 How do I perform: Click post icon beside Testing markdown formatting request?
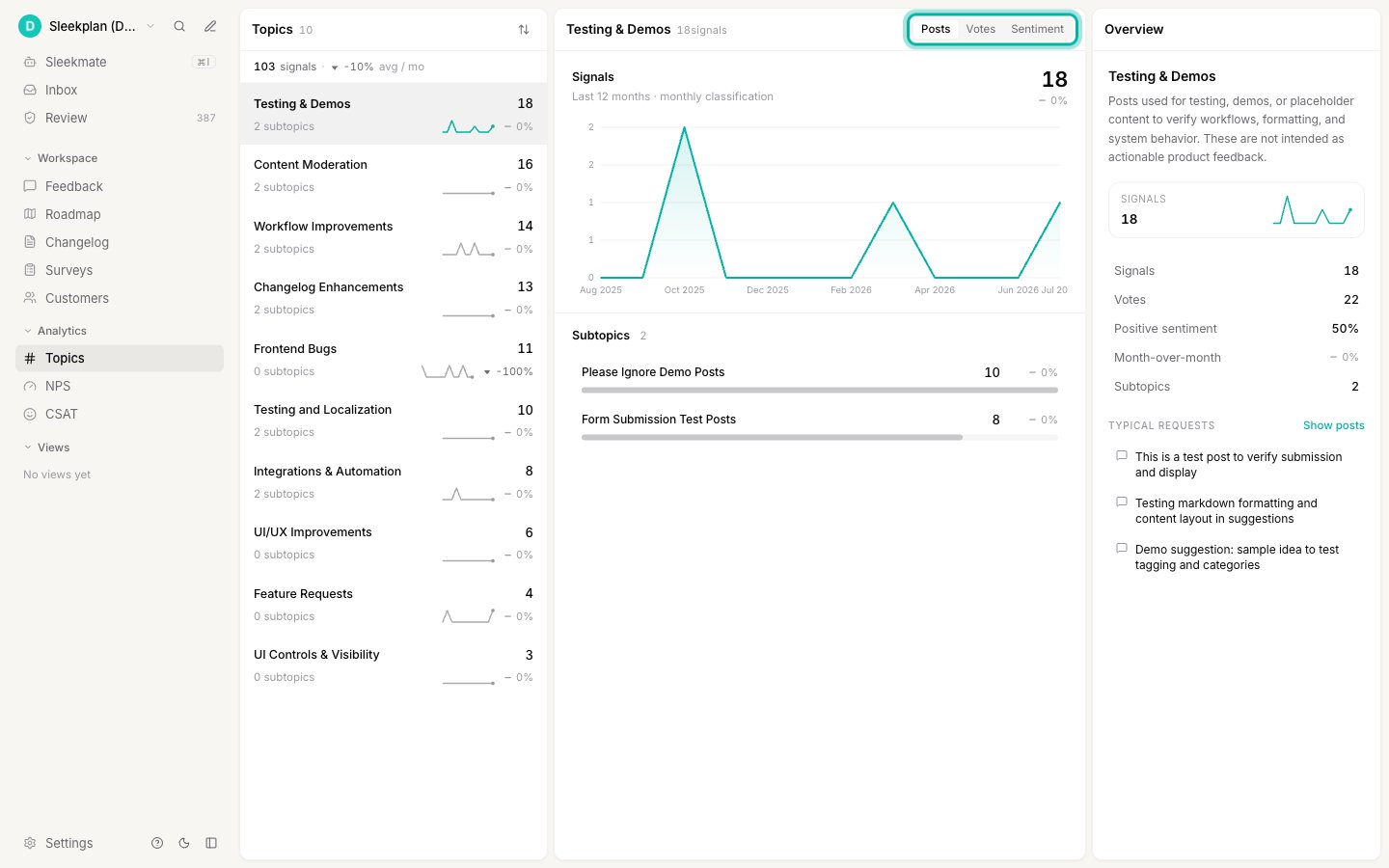click(1121, 502)
